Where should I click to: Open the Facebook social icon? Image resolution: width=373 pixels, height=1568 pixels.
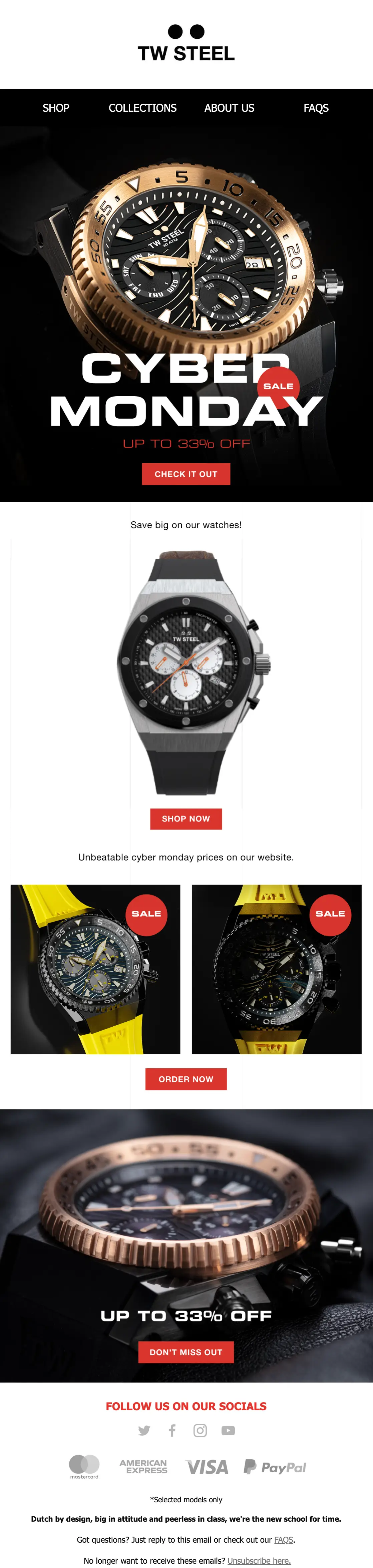point(172,1431)
